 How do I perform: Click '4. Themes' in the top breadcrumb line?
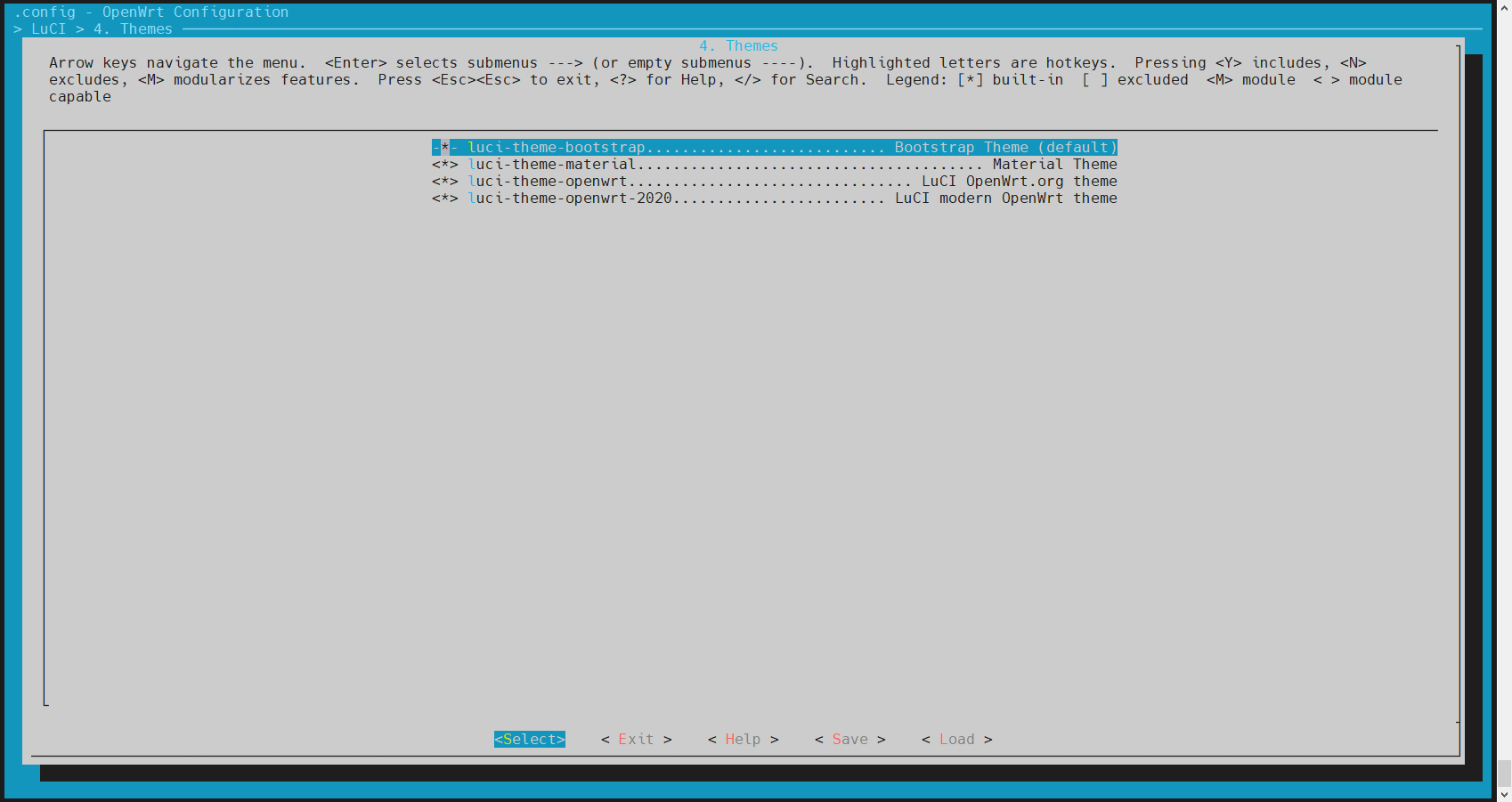pos(133,29)
